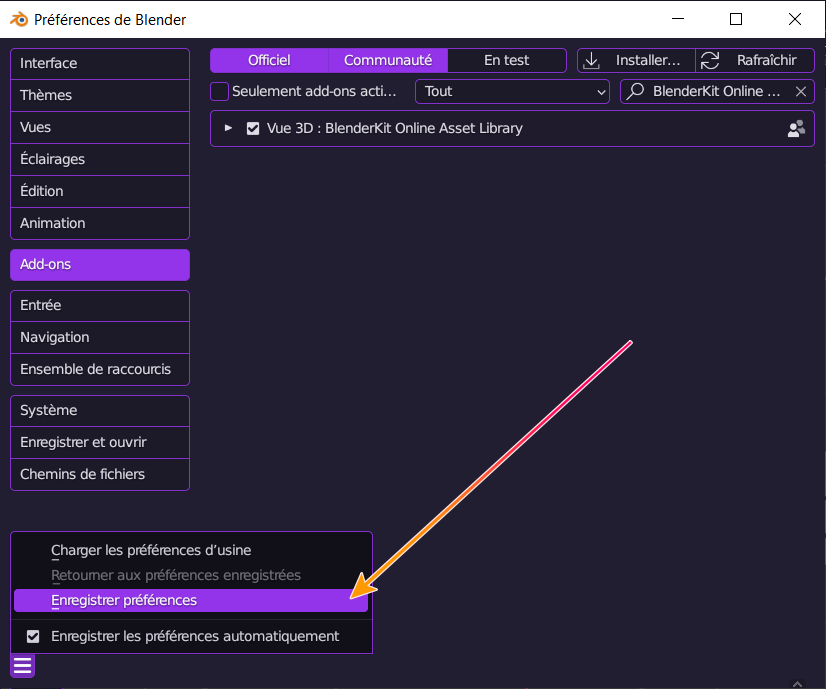Click the community user icon on BlenderKit row

(x=796, y=129)
